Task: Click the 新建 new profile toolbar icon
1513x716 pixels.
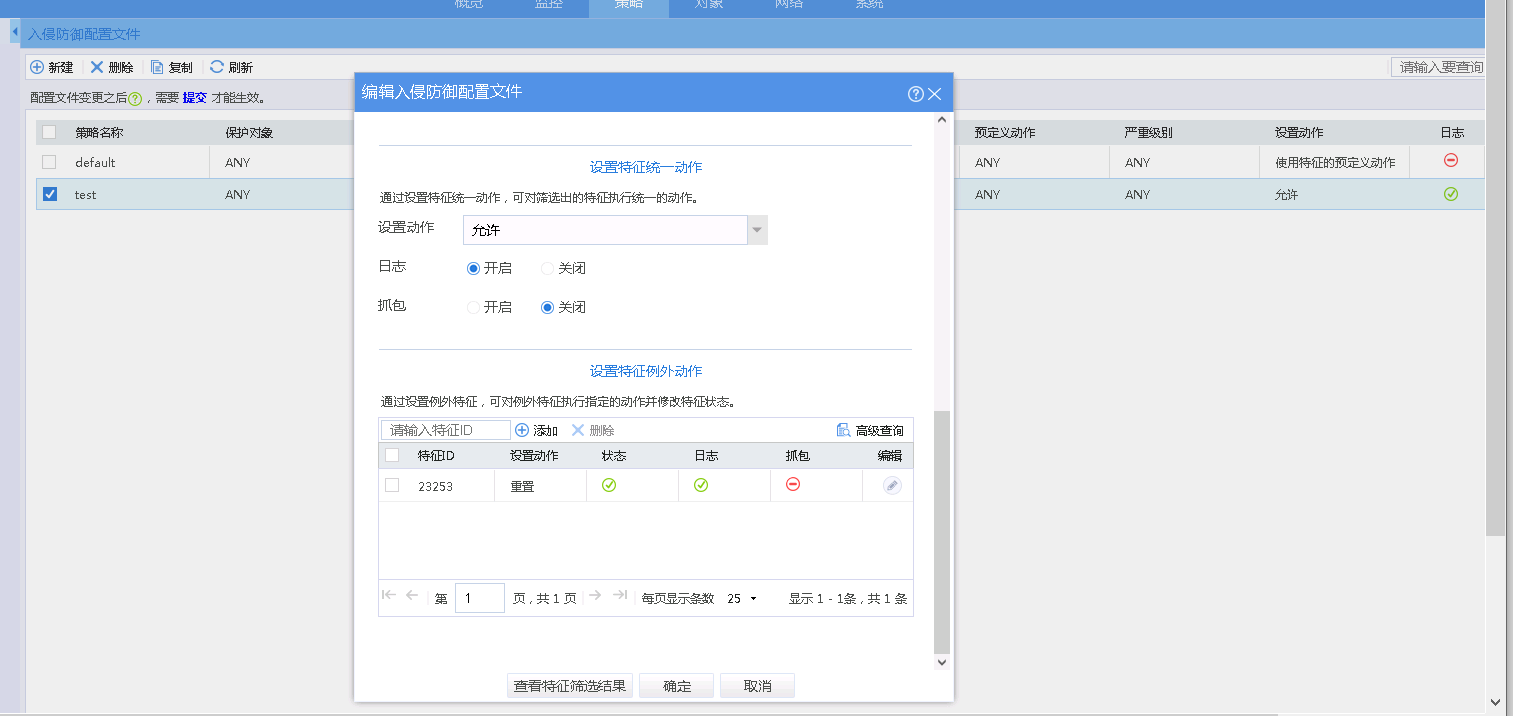Action: (x=37, y=67)
